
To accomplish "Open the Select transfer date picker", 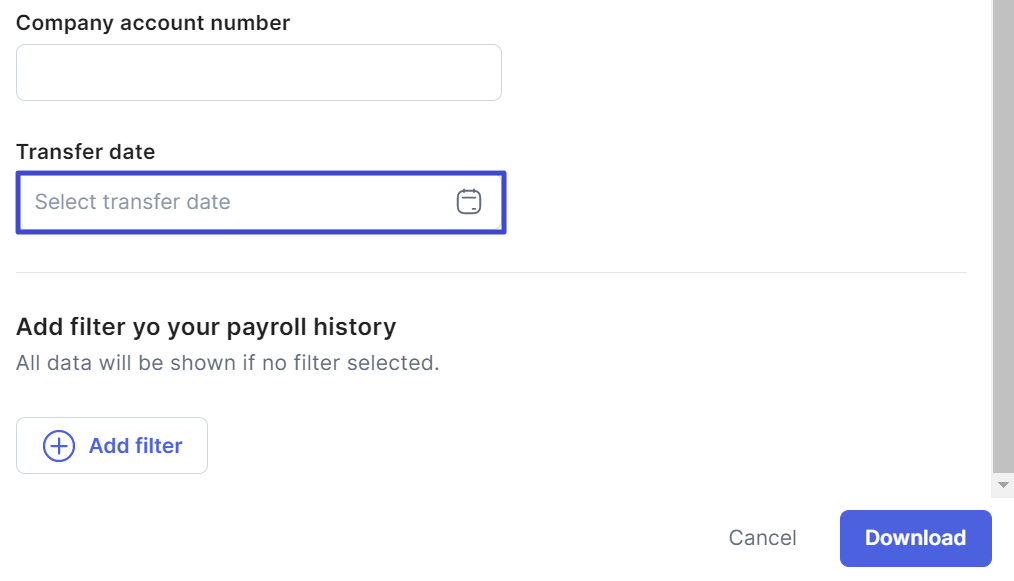I will (x=240, y=202).
